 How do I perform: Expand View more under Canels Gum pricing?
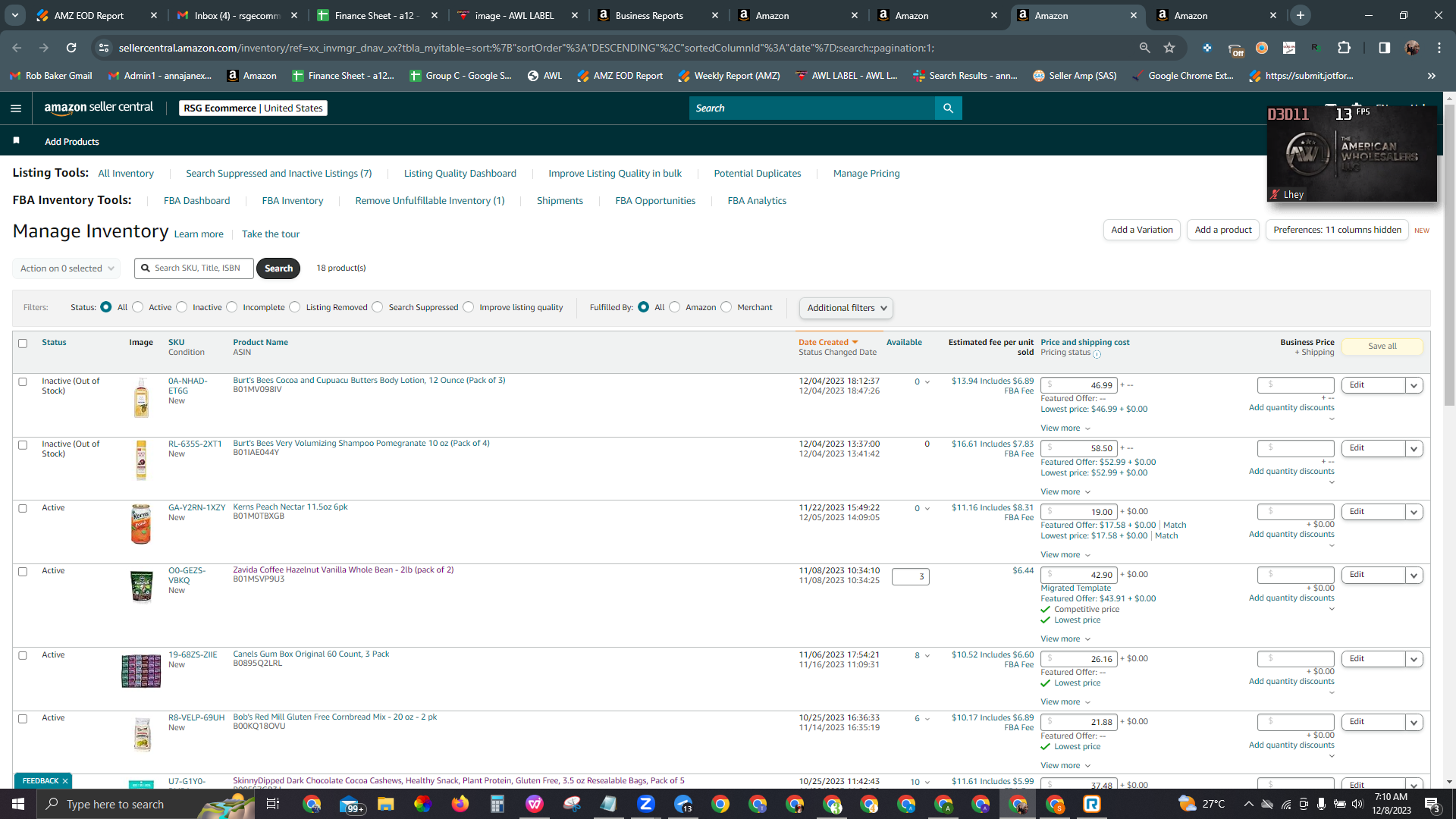pyautogui.click(x=1065, y=701)
